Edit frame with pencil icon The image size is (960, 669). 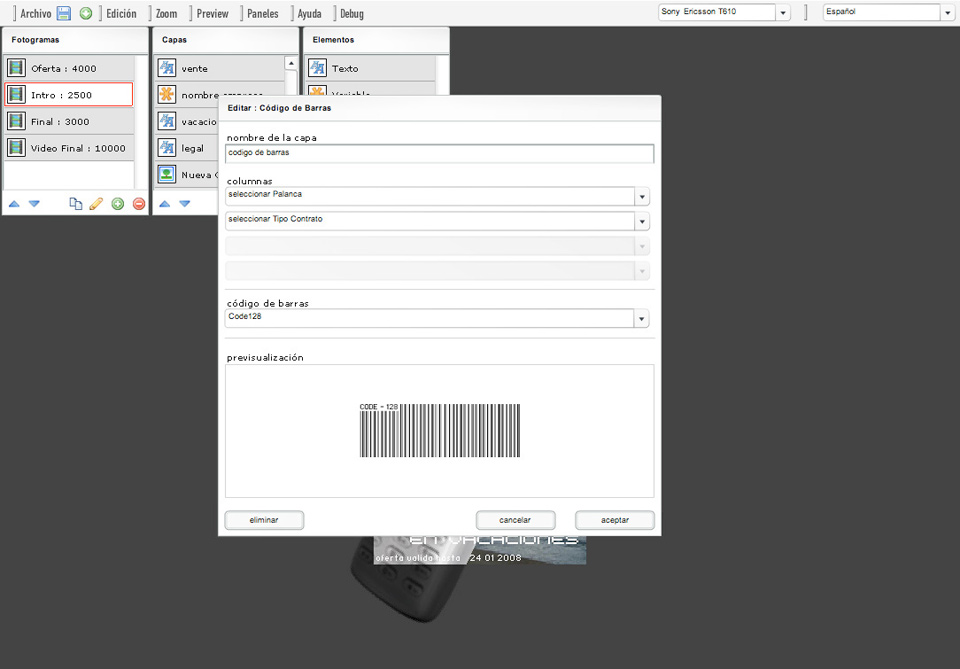[x=96, y=204]
